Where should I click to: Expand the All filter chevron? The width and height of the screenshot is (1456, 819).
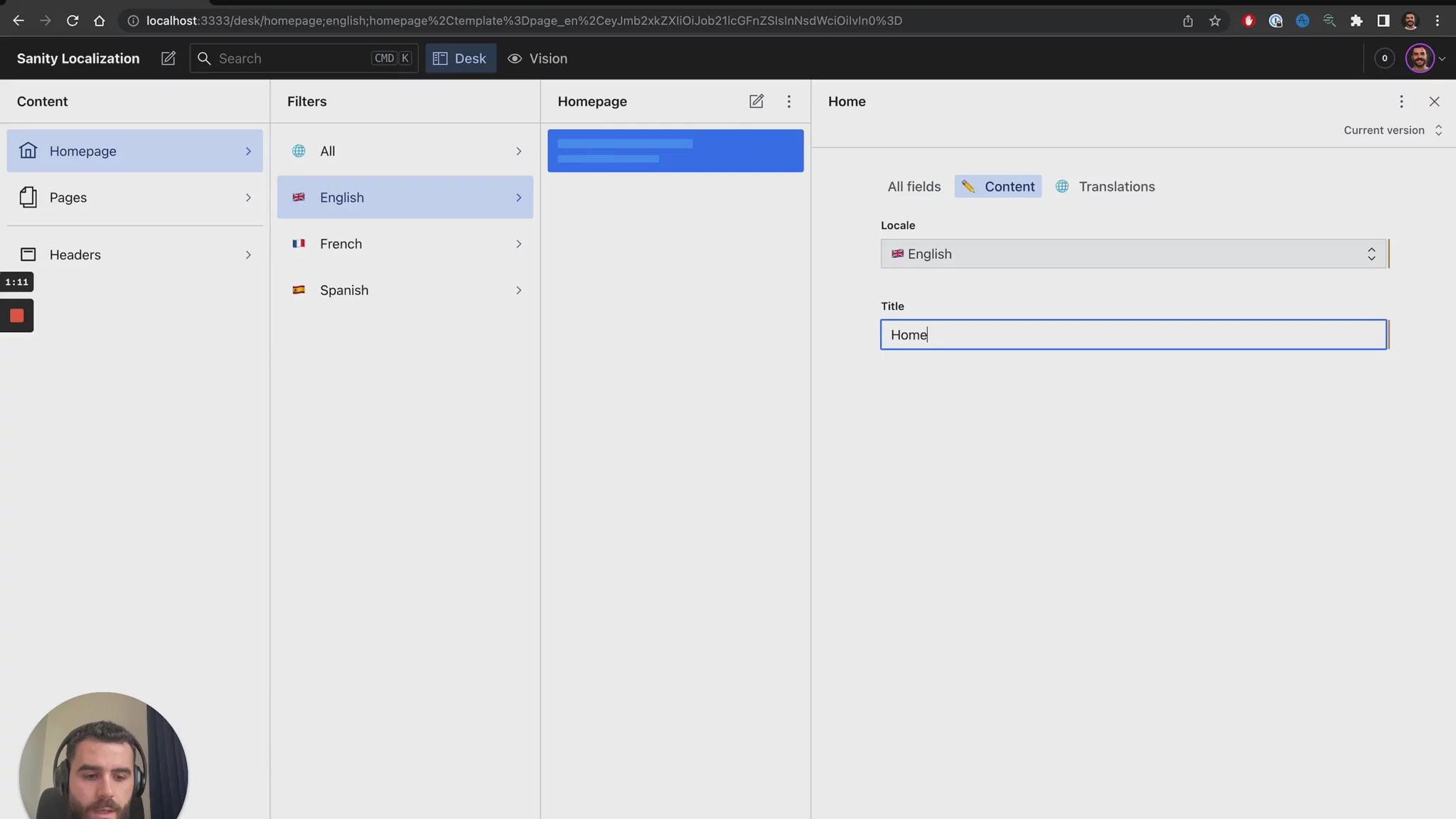[518, 151]
